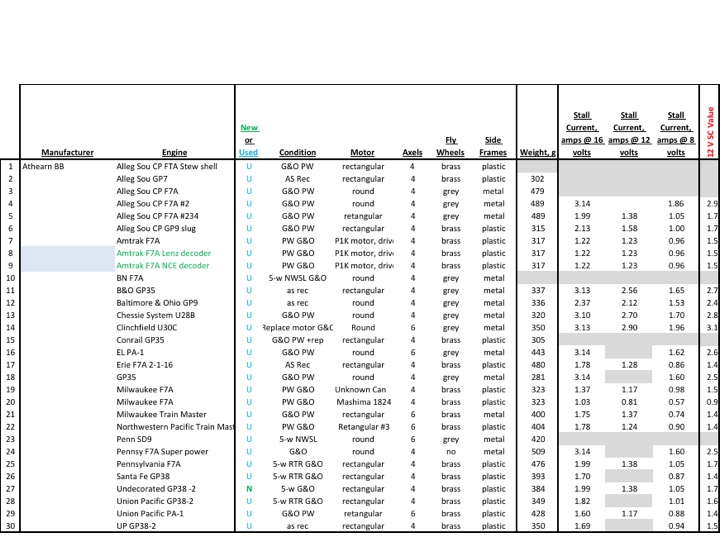
Task: Select weight 509 in Pennsy F7A row
Action: (538, 452)
